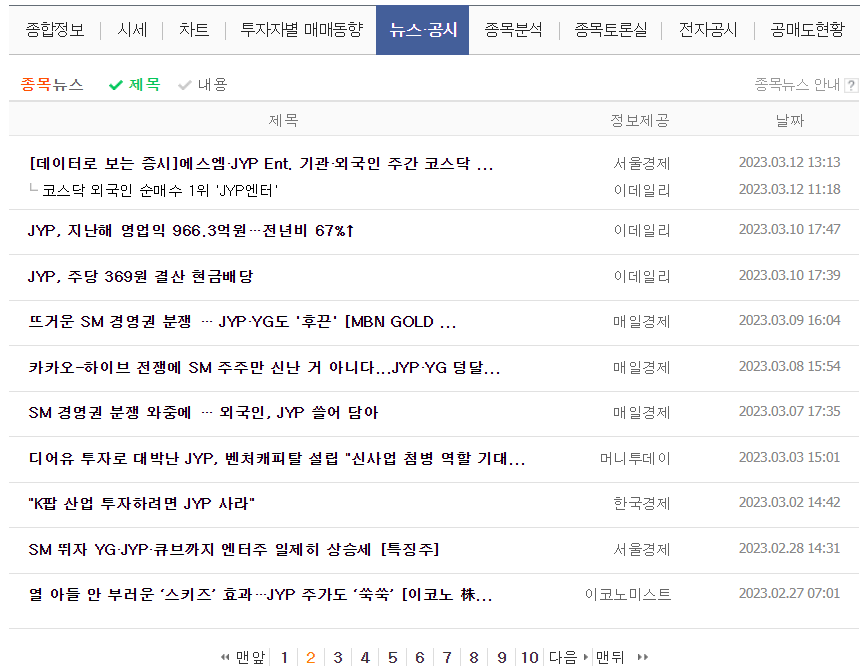Open the 차트 tab
The image size is (863, 672).
pyautogui.click(x=194, y=30)
